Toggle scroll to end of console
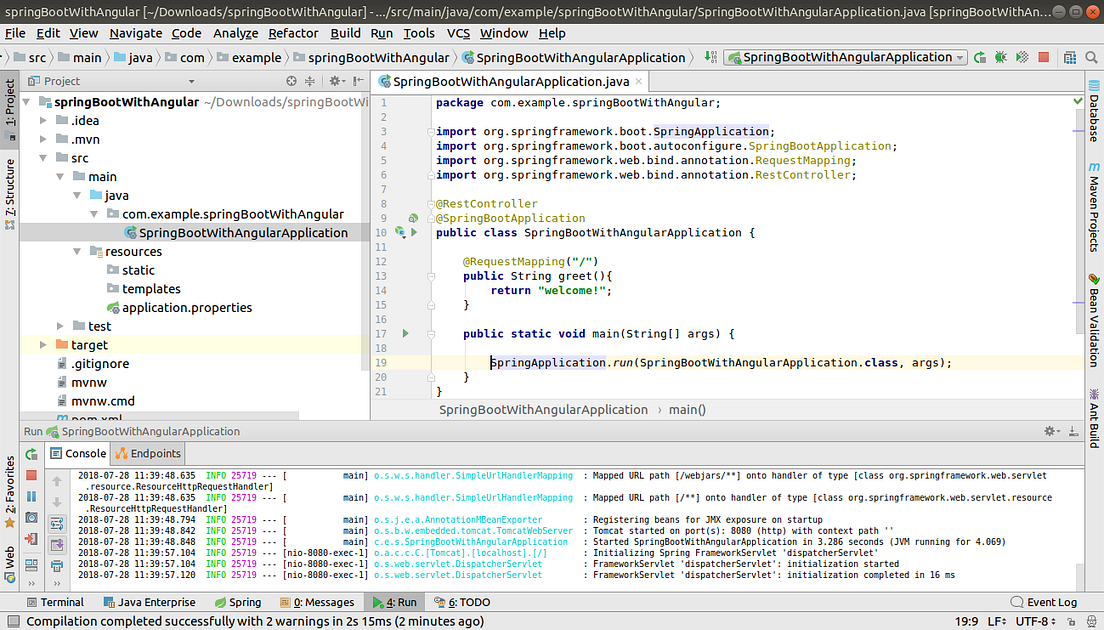The width and height of the screenshot is (1104, 630). coord(57,544)
